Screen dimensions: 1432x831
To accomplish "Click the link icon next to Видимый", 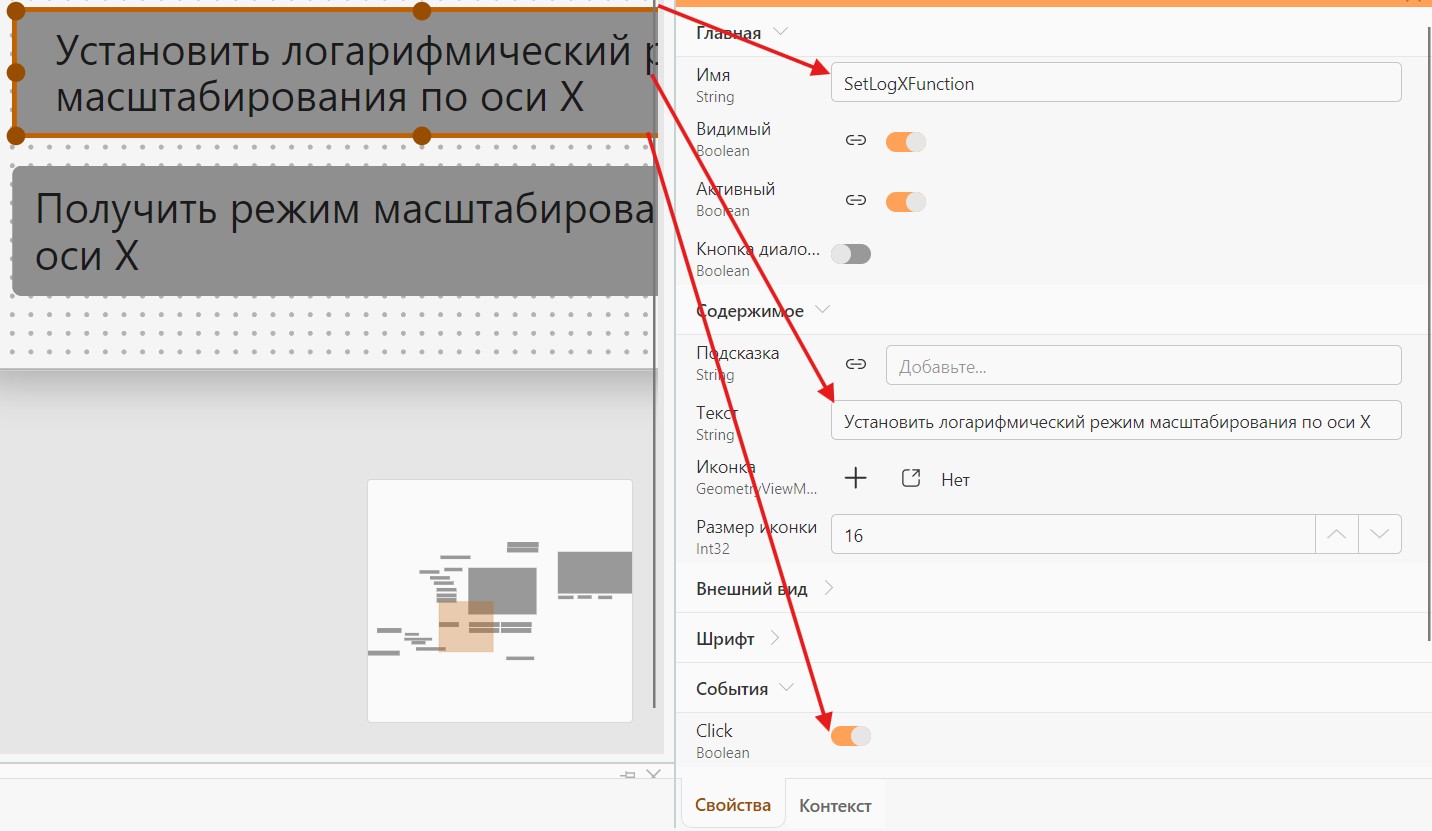I will coord(855,141).
